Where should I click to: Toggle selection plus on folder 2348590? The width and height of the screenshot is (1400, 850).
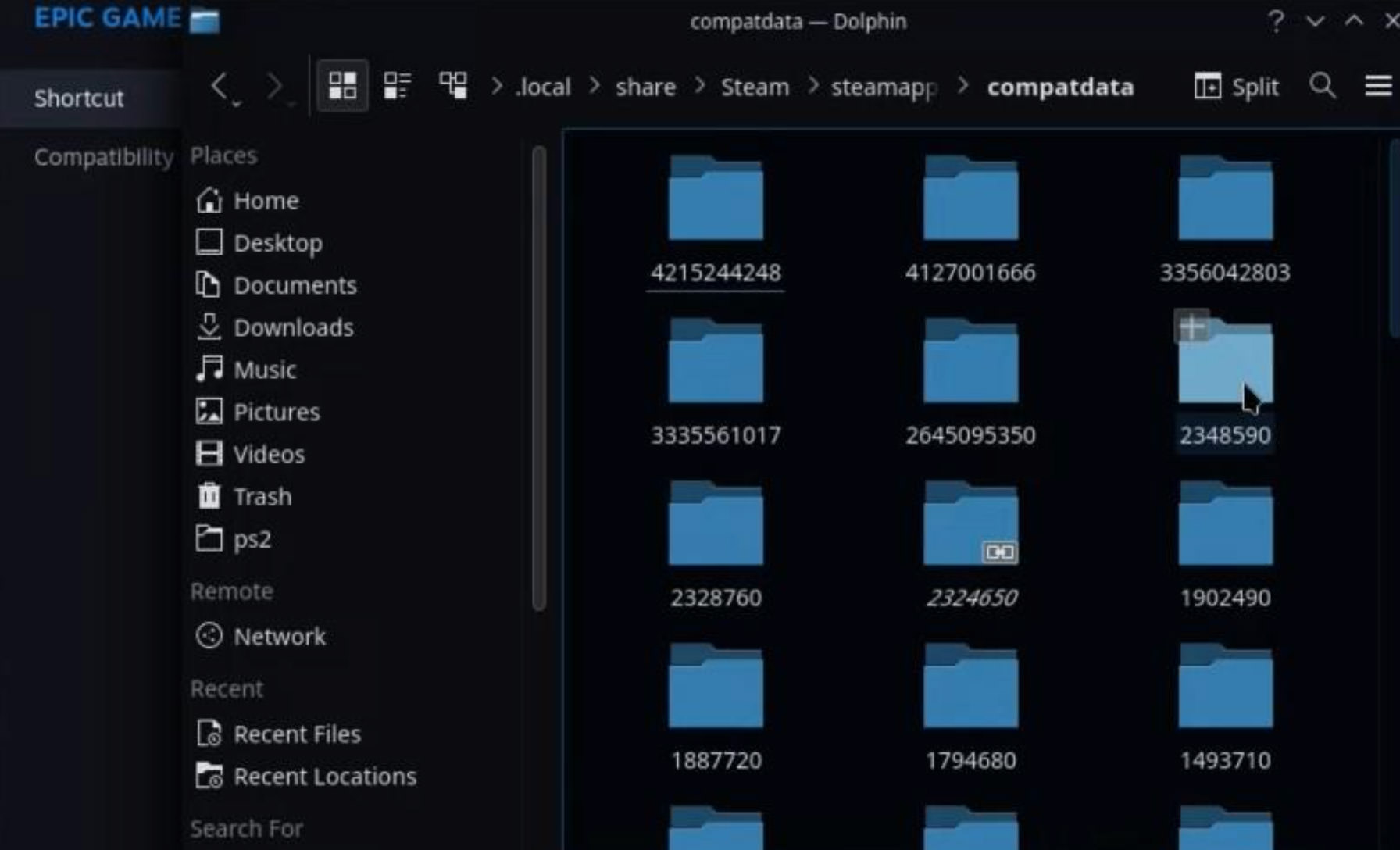1191,327
